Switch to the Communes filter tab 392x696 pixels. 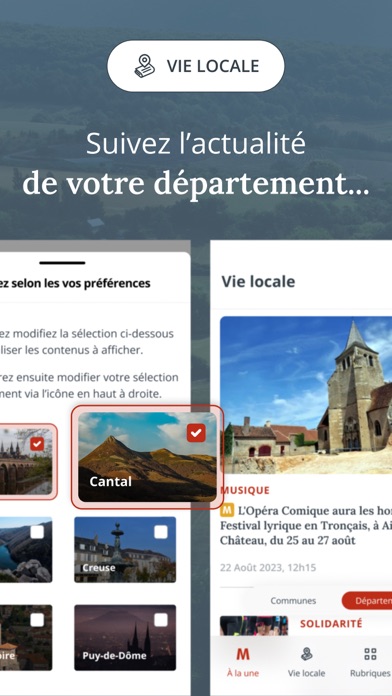tap(293, 601)
